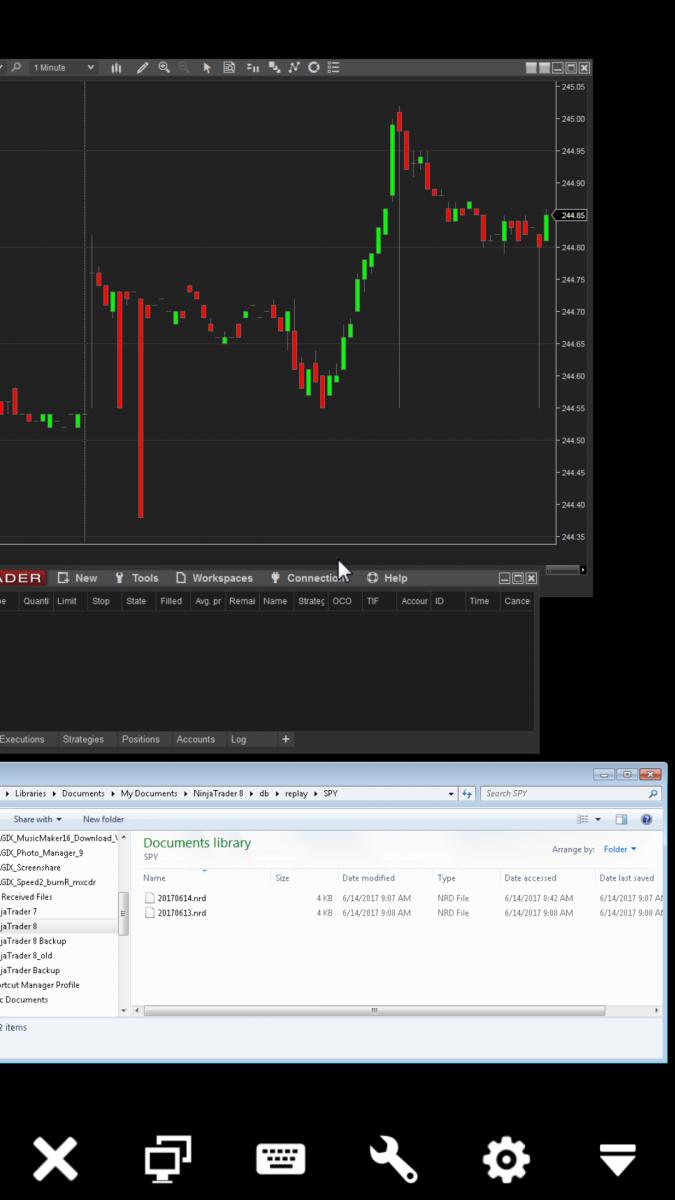
Task: Open the Tools menu in NinjaTrader
Action: pos(136,578)
